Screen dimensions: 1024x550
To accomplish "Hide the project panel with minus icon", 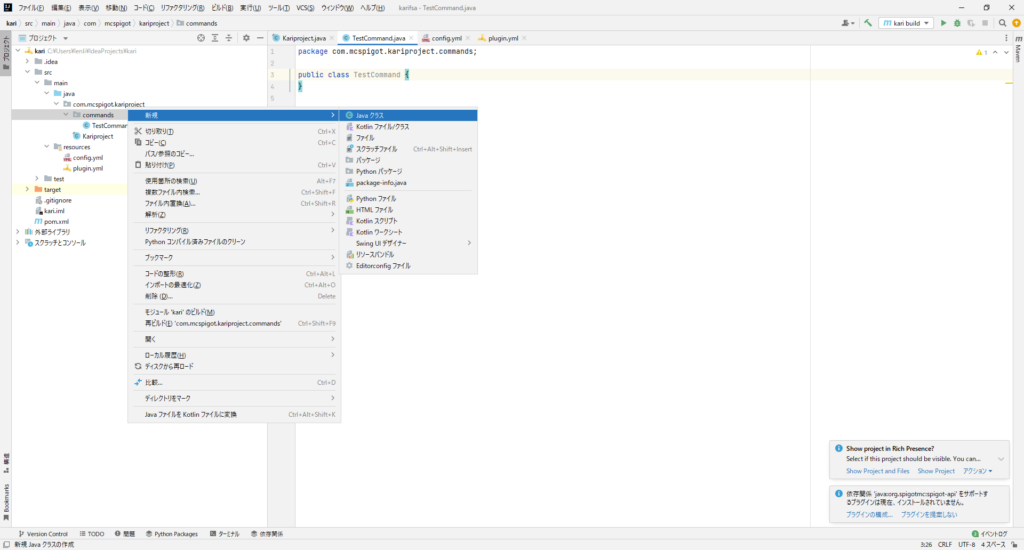I will coord(259,38).
